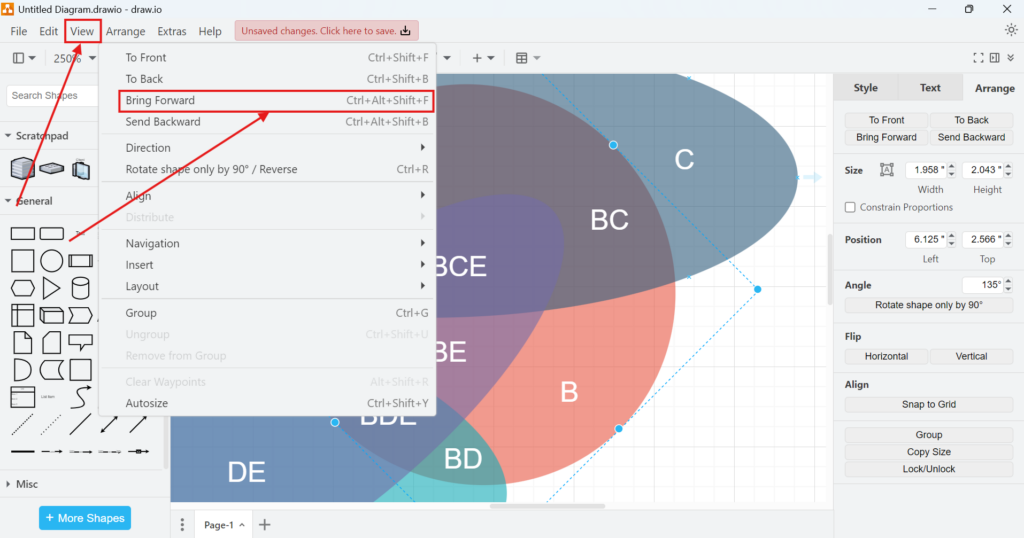Select the callout speech bubble shape
1024x538 pixels.
point(80,342)
